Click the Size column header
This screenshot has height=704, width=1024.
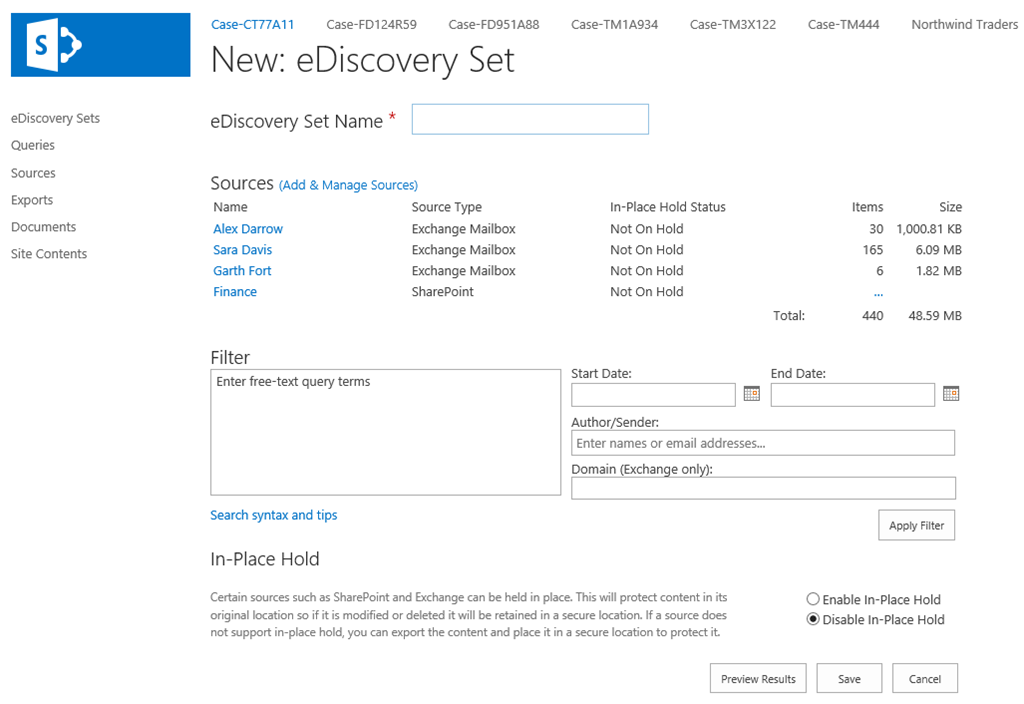(950, 207)
